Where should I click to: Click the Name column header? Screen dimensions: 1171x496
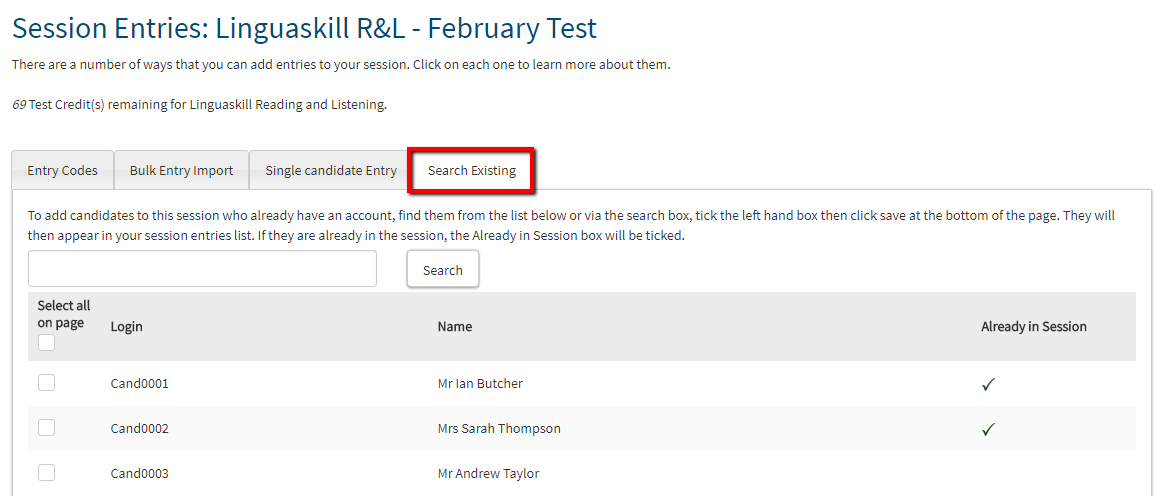pos(455,326)
